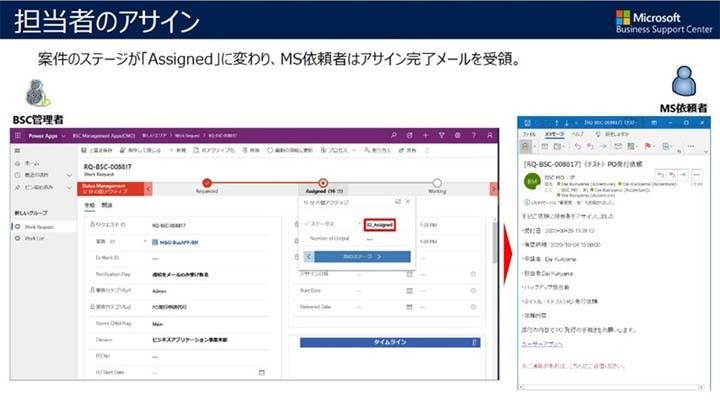Click the red Status Management process header
This screenshot has height=400, width=720.
(111, 189)
